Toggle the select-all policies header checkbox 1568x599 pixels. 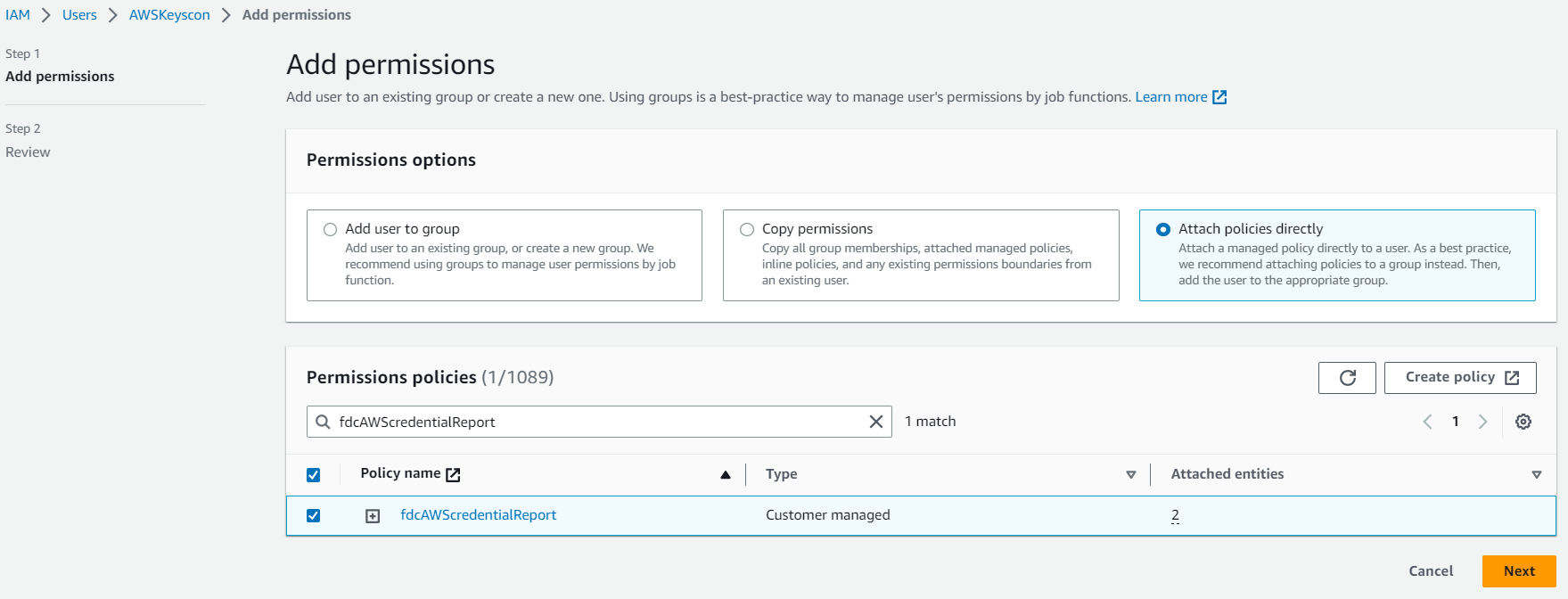point(313,475)
